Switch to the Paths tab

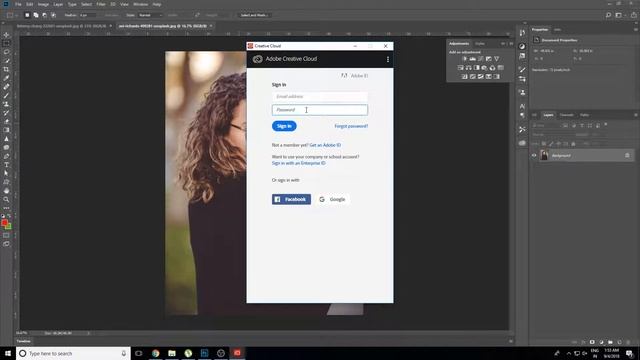pyautogui.click(x=584, y=115)
